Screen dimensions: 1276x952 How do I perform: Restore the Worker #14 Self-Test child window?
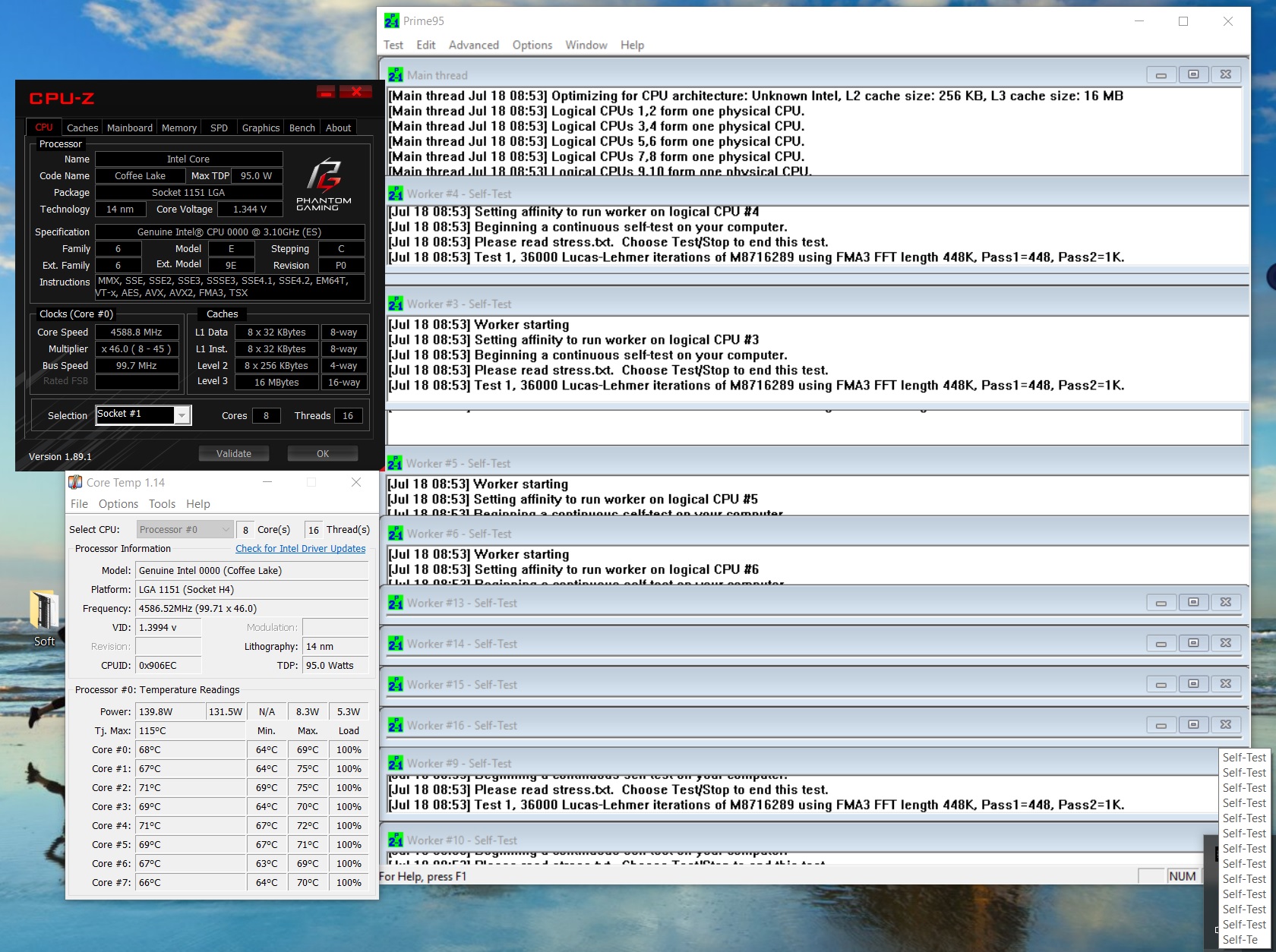point(1192,643)
